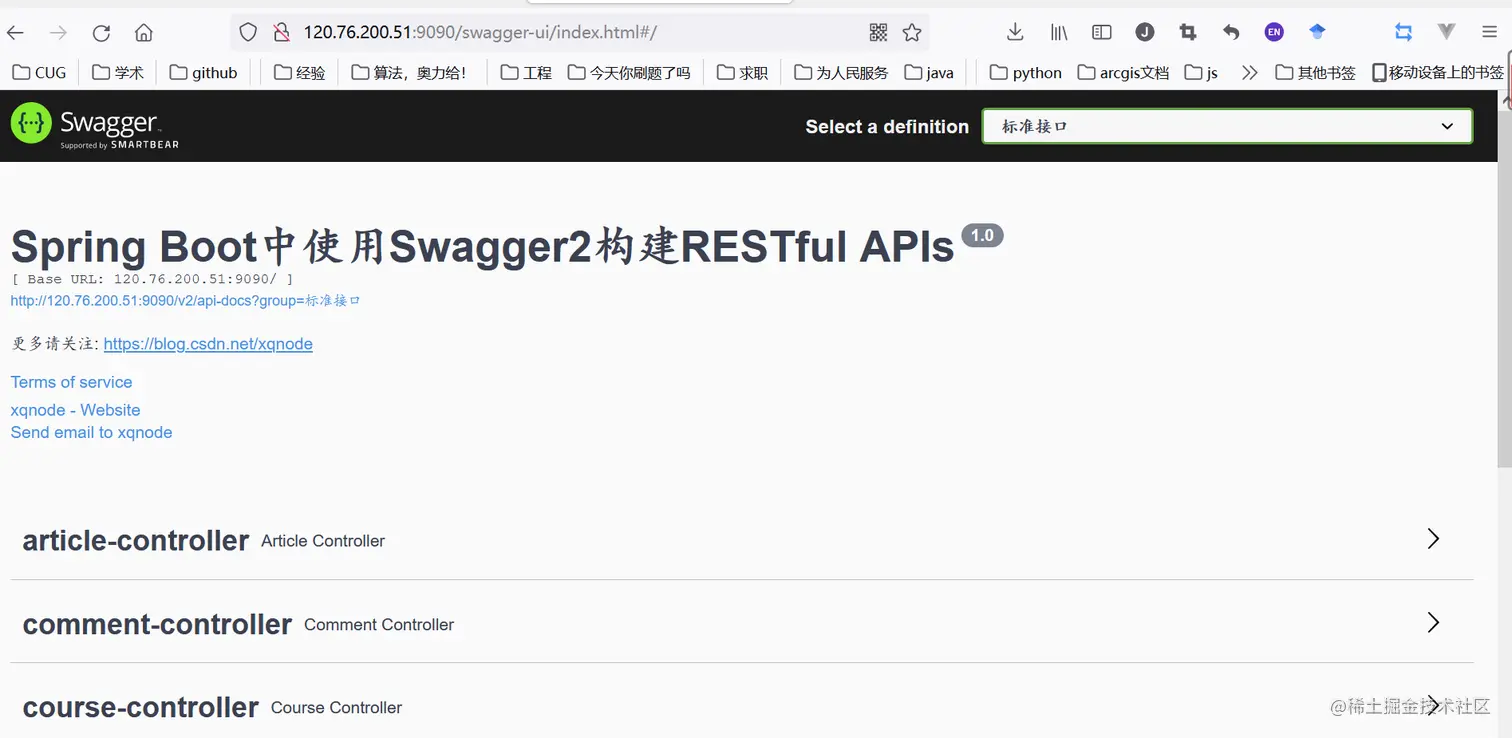Open the github bookmark folder

click(x=204, y=72)
